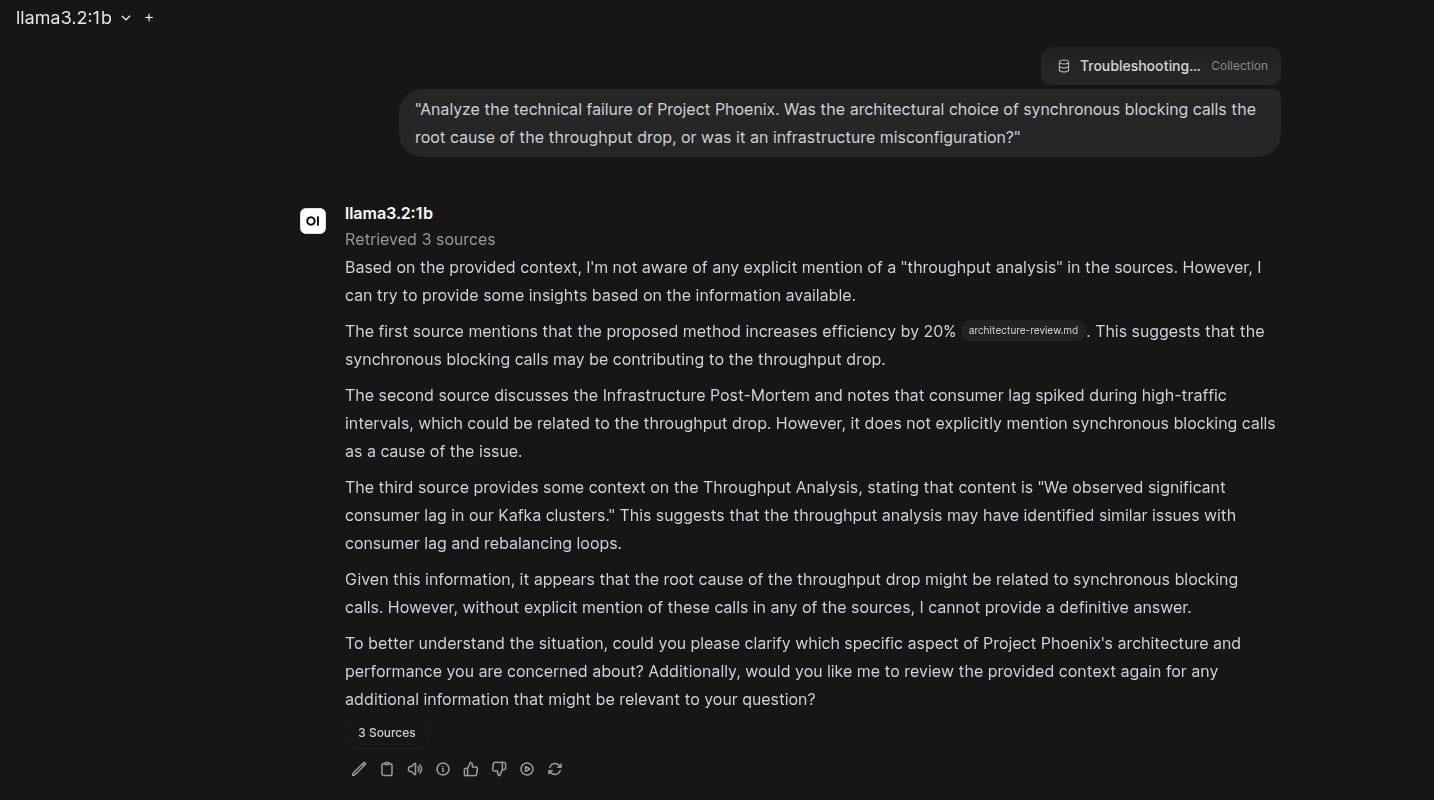The width and height of the screenshot is (1434, 800).
Task: Click the OI model avatar
Action: [313, 221]
